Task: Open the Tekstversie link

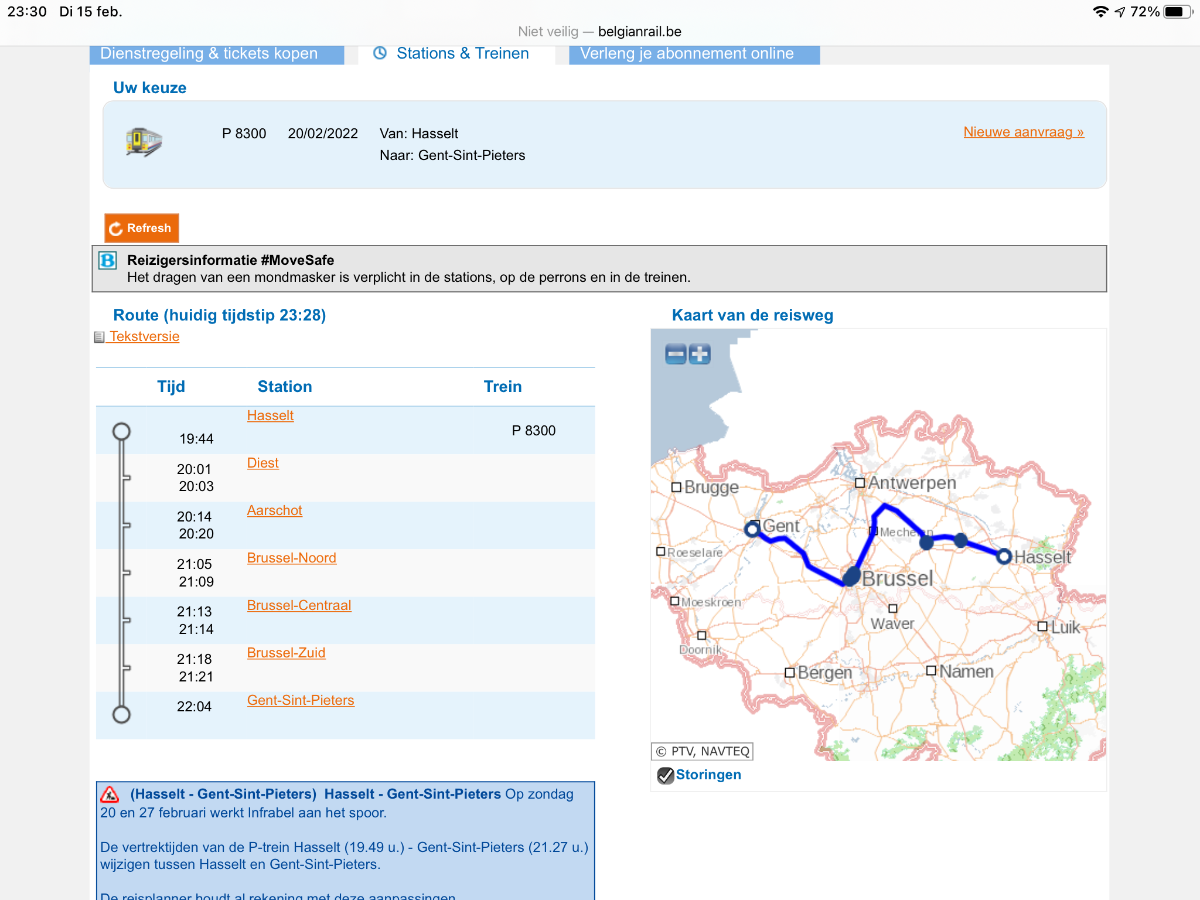Action: 144,337
